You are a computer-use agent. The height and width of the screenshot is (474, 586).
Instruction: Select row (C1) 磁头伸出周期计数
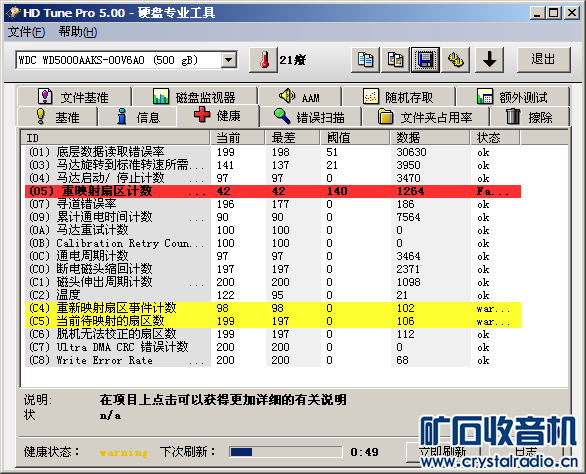click(x=273, y=282)
